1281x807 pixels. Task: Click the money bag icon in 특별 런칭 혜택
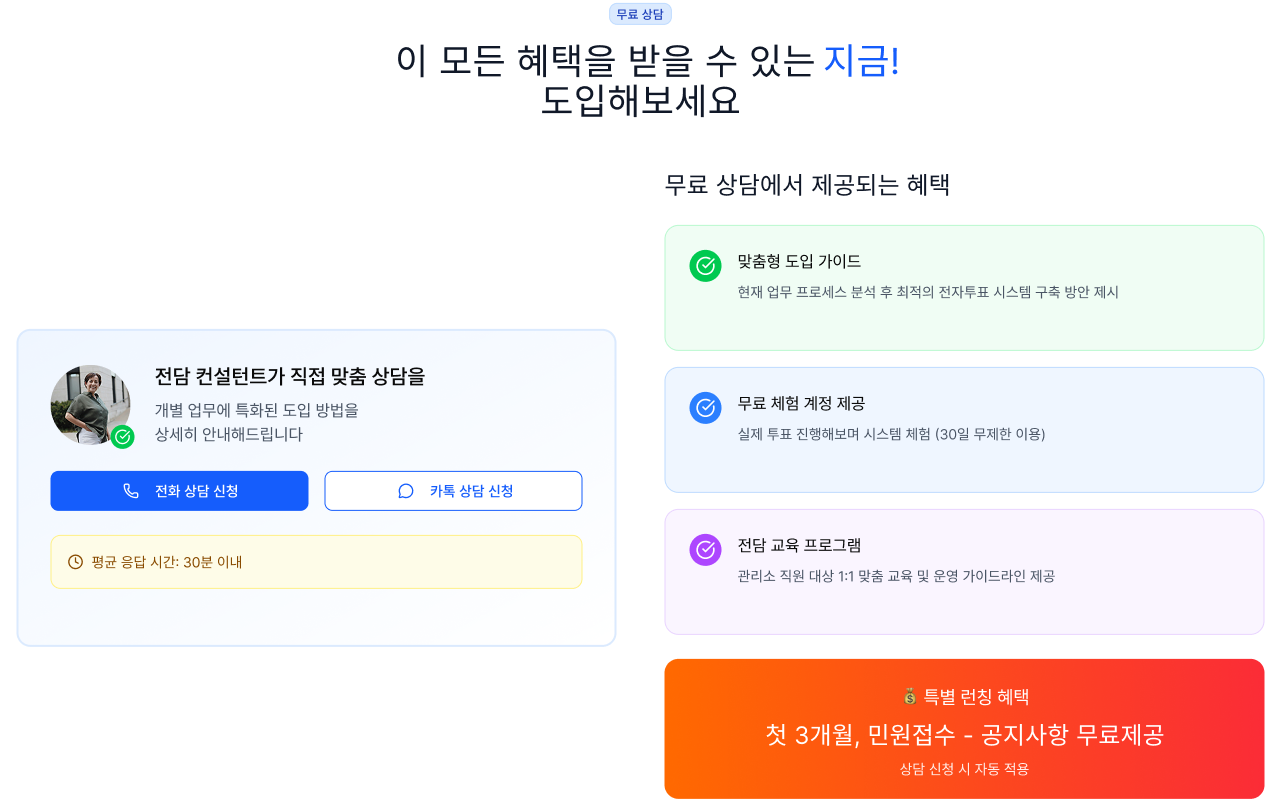pos(909,697)
